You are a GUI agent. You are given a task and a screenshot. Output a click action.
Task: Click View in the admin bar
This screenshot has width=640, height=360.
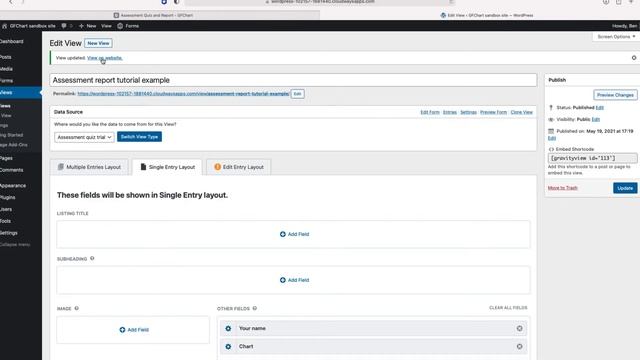point(106,26)
